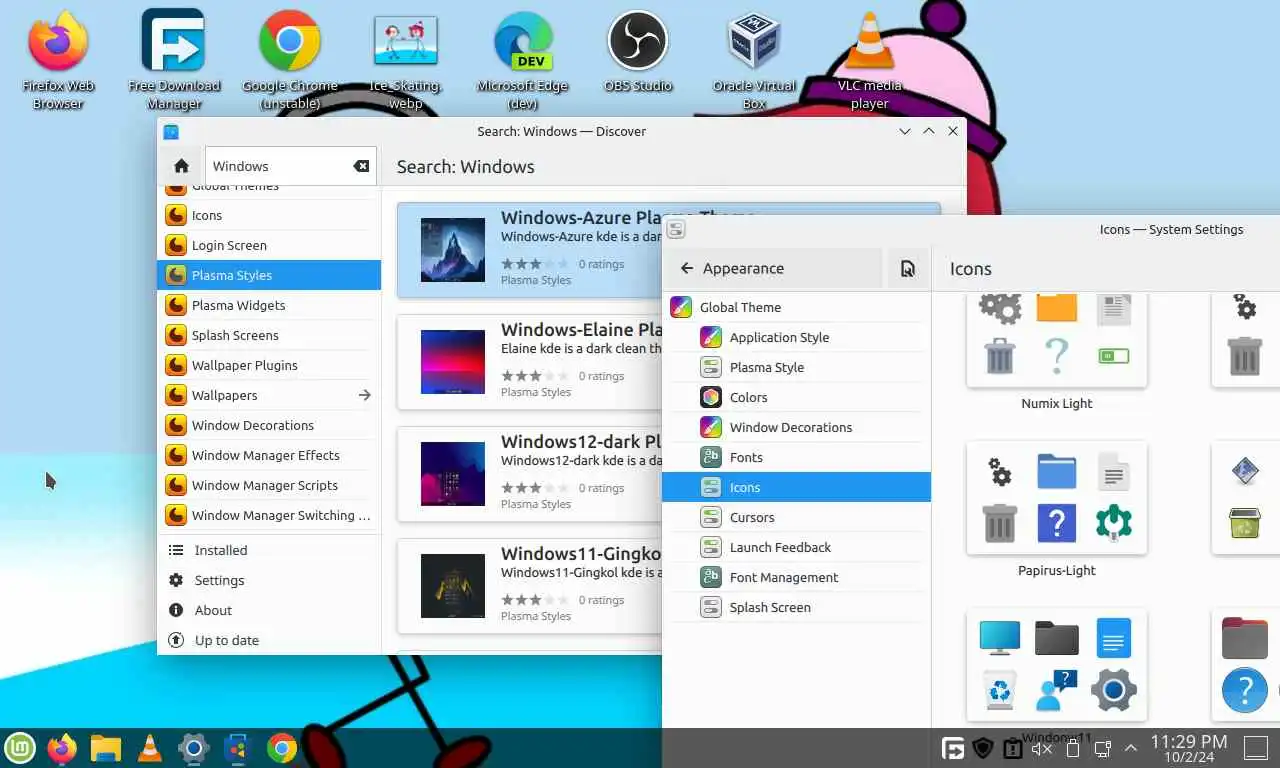Launch Chrome from the taskbar

[x=282, y=747]
